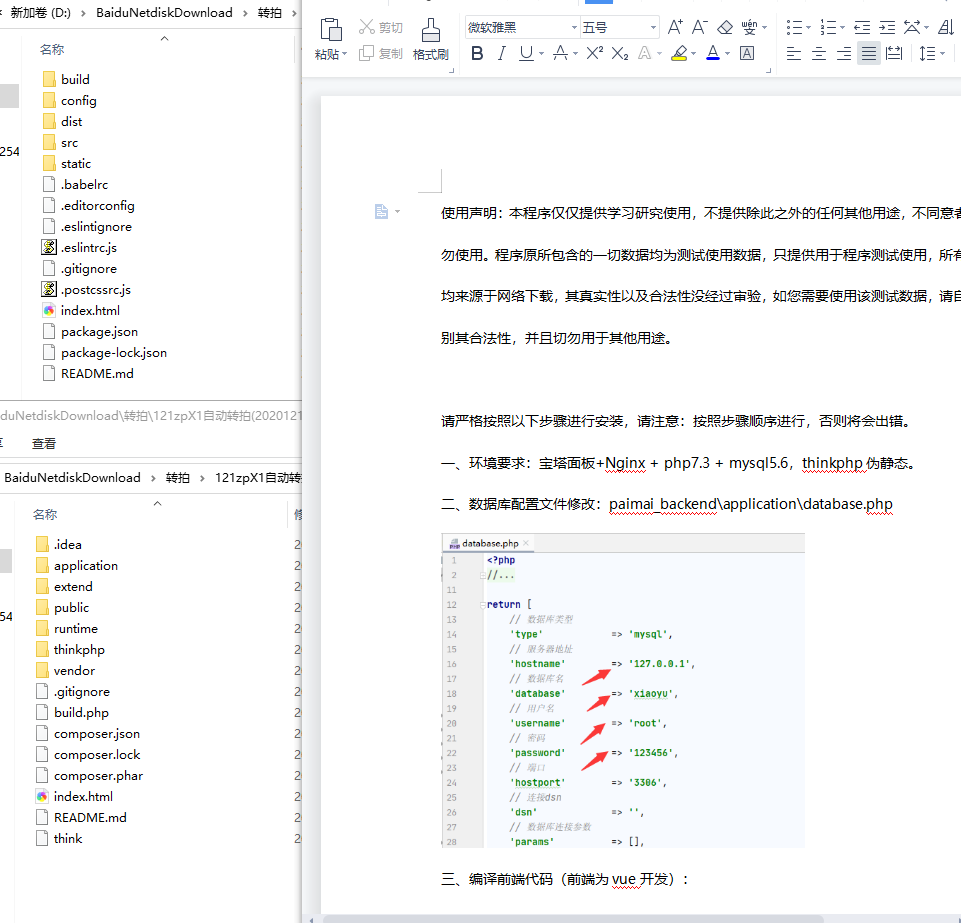Expand the line spacing dropdown arrow
This screenshot has width=961, height=923.
[943, 54]
